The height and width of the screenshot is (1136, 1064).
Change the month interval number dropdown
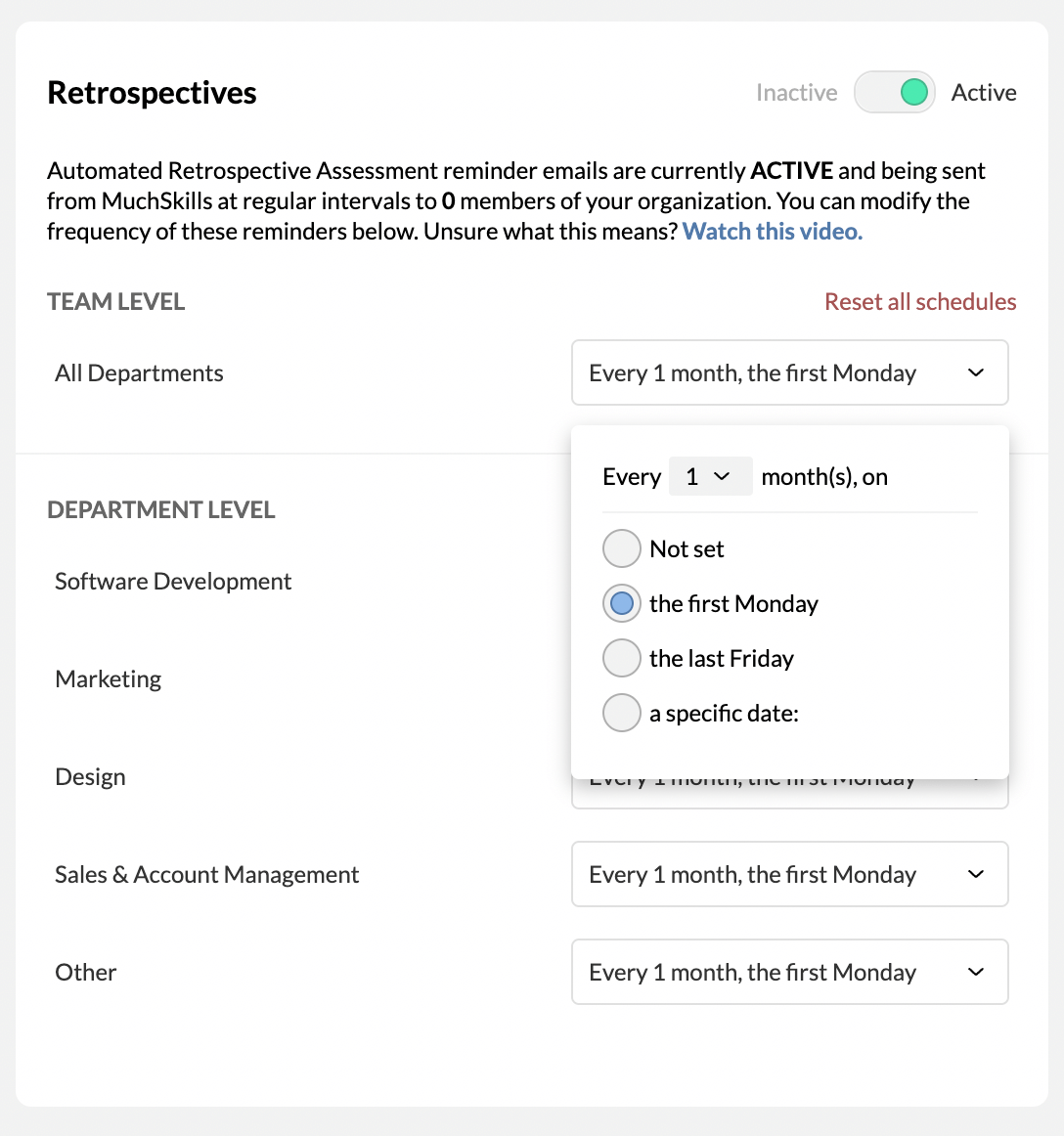click(710, 477)
